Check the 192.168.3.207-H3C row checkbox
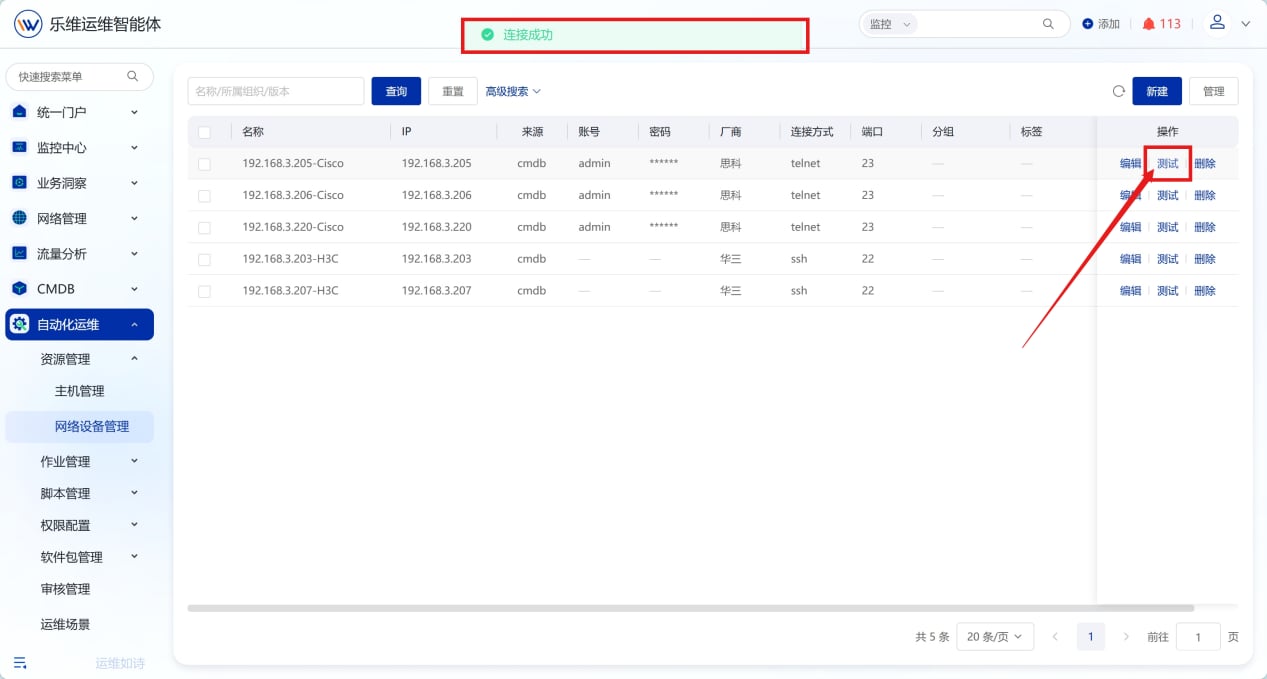This screenshot has height=679, width=1267. 204,292
